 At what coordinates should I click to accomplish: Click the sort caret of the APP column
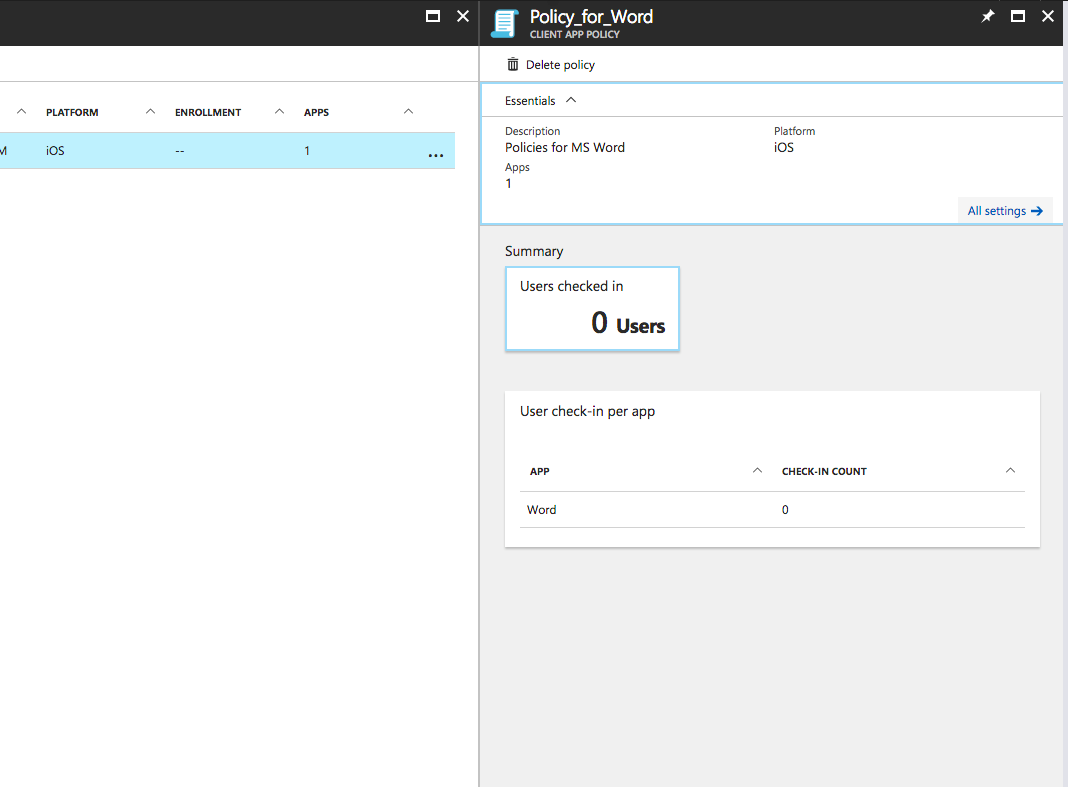click(x=757, y=471)
